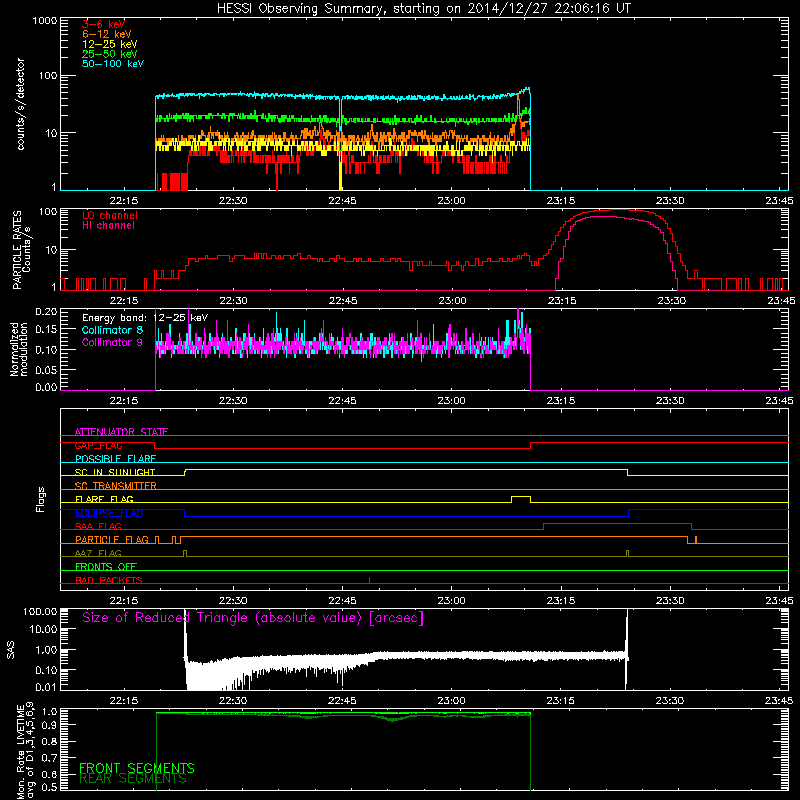Click the 1000 tick on counts axis
Screen dimensions: 800x800
click(x=44, y=21)
